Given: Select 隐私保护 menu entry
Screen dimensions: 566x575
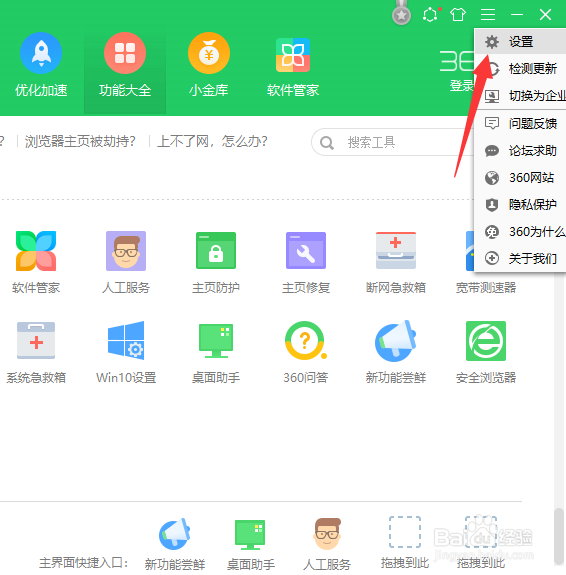Looking at the screenshot, I should pos(521,205).
